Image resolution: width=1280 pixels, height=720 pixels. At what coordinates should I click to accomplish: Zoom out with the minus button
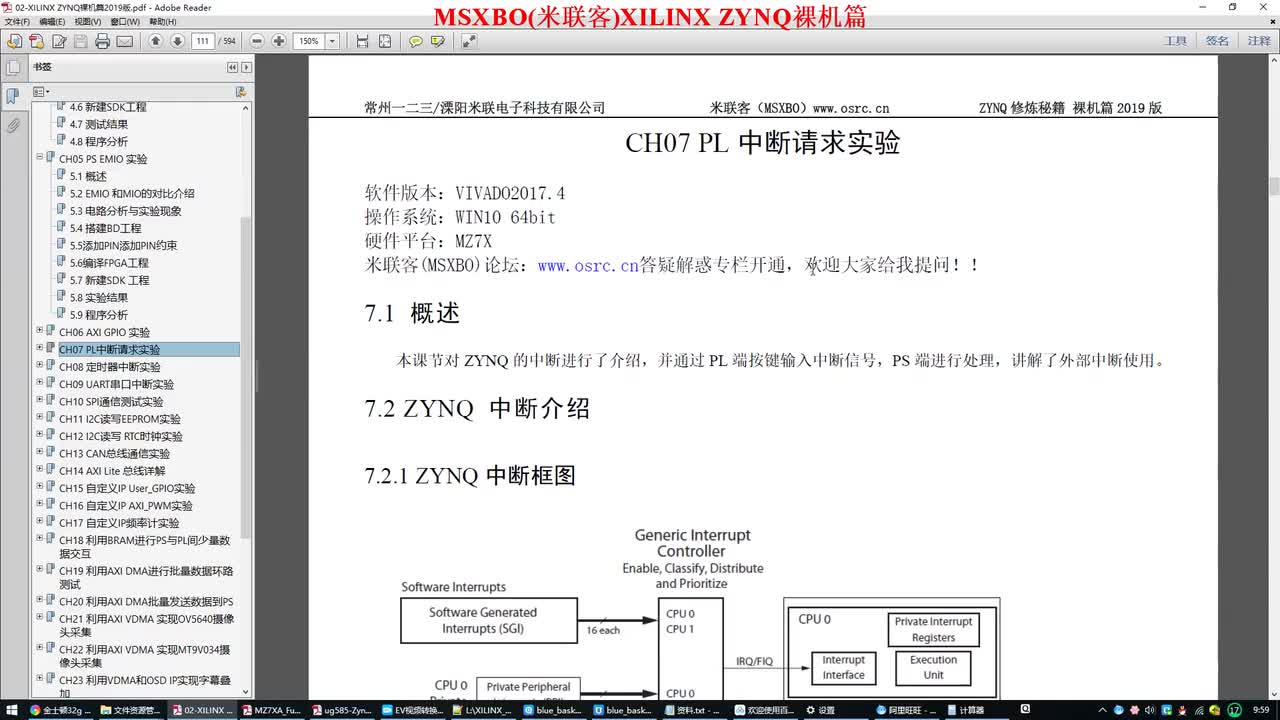point(256,41)
